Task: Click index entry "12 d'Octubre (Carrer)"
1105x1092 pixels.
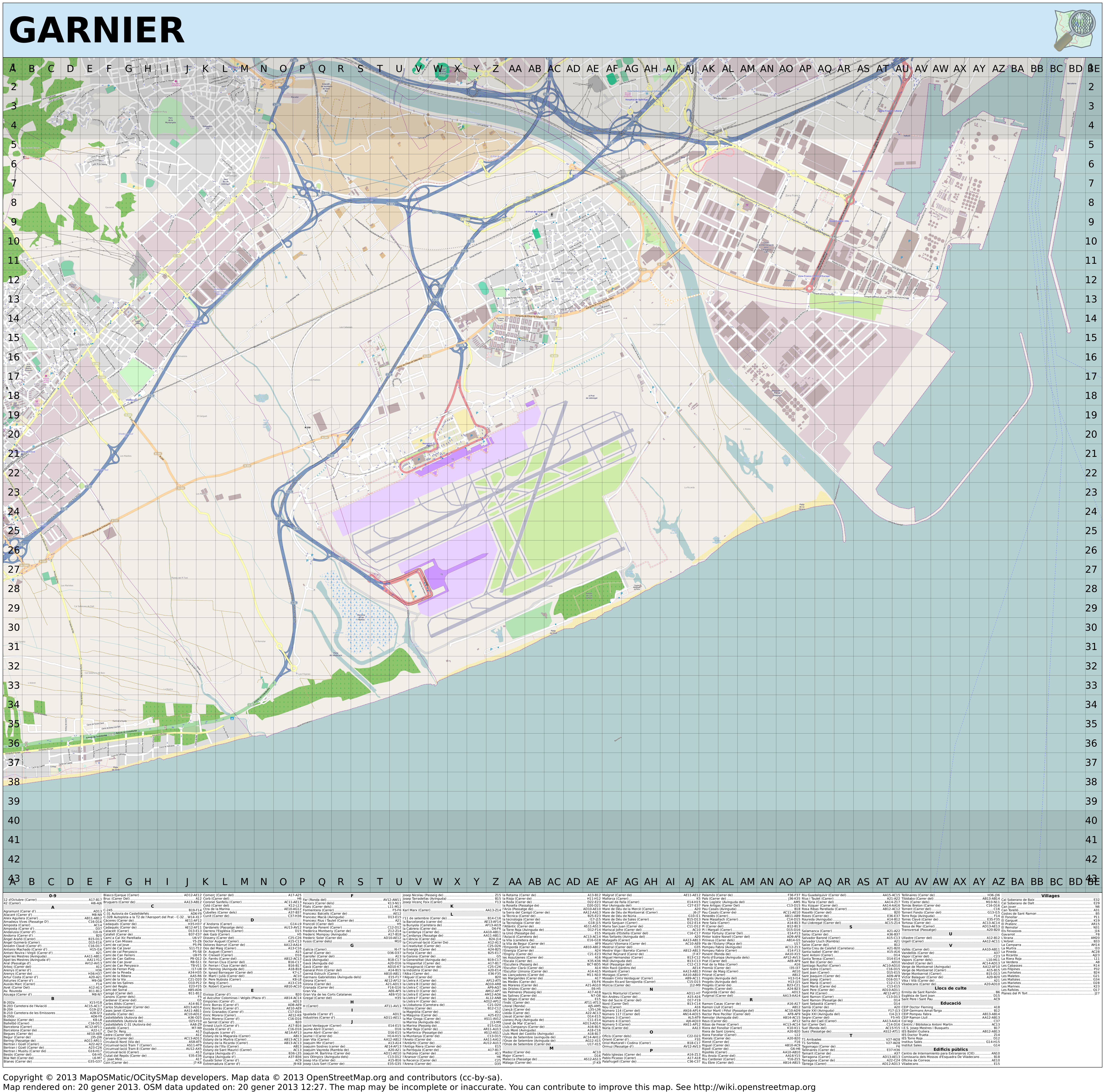Action: tap(53, 900)
